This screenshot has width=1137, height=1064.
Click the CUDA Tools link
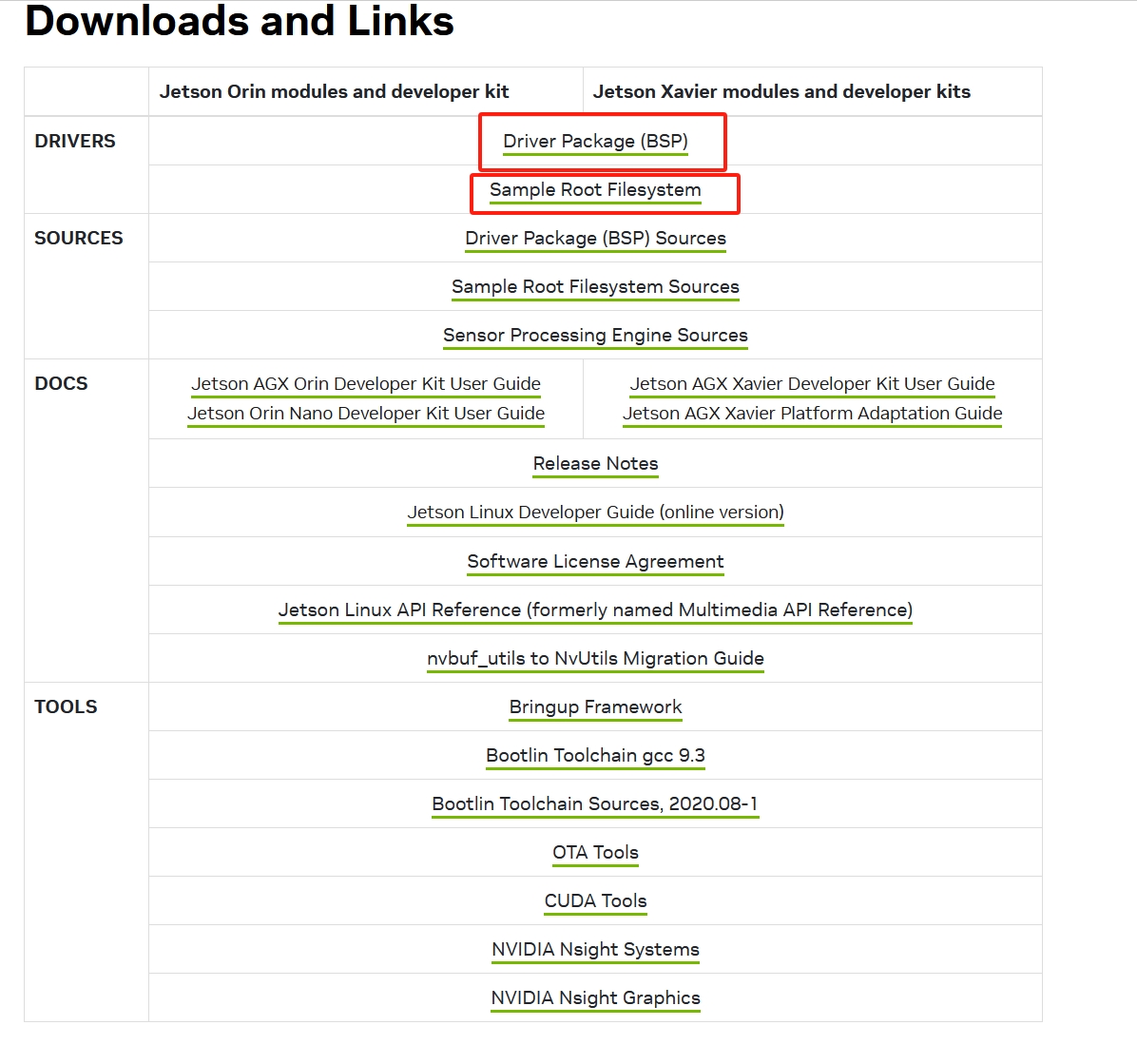click(x=595, y=900)
